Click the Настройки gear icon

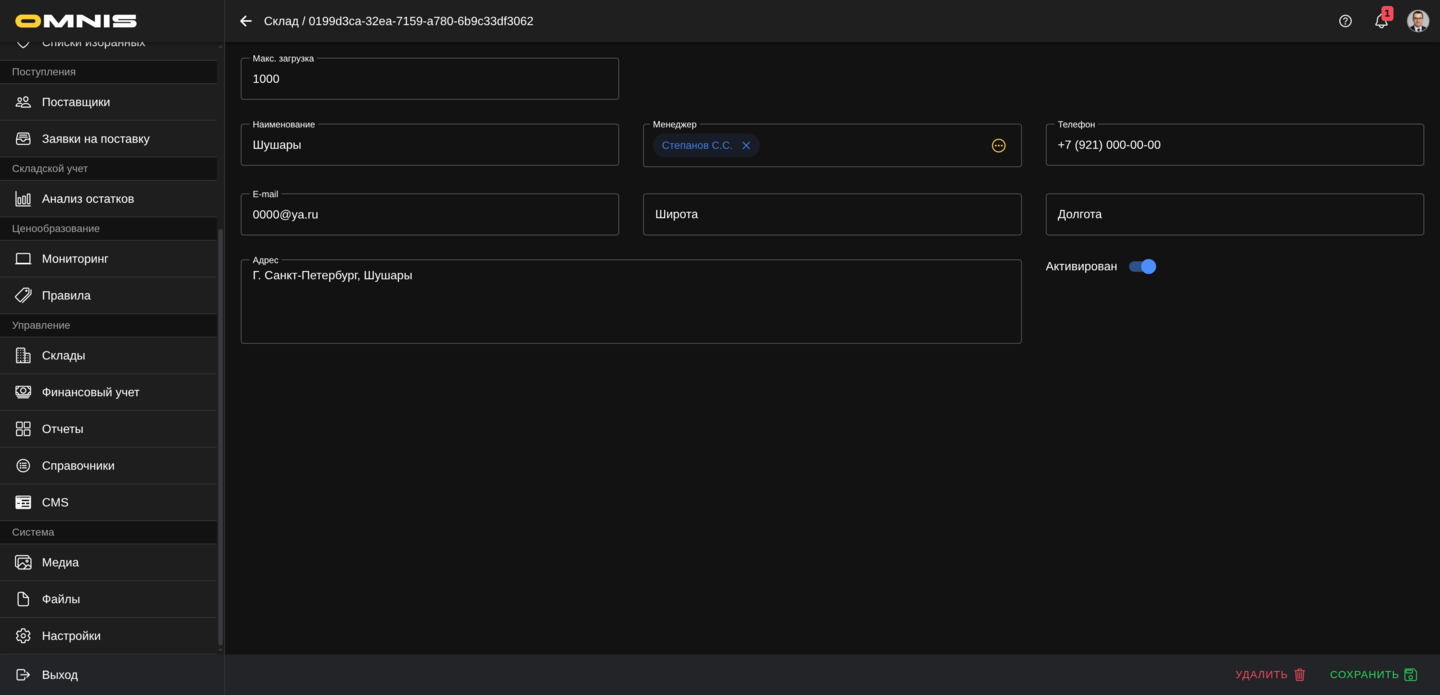(23, 636)
